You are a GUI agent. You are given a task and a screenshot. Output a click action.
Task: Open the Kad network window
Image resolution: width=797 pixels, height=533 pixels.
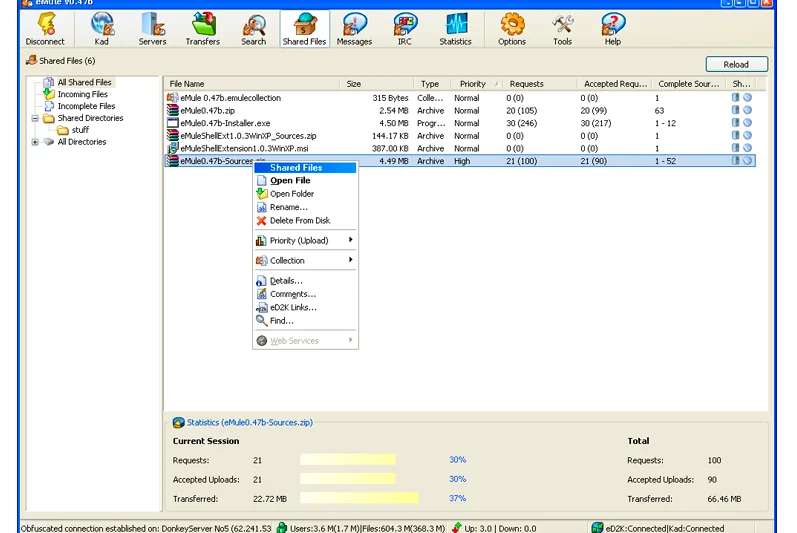[x=101, y=28]
